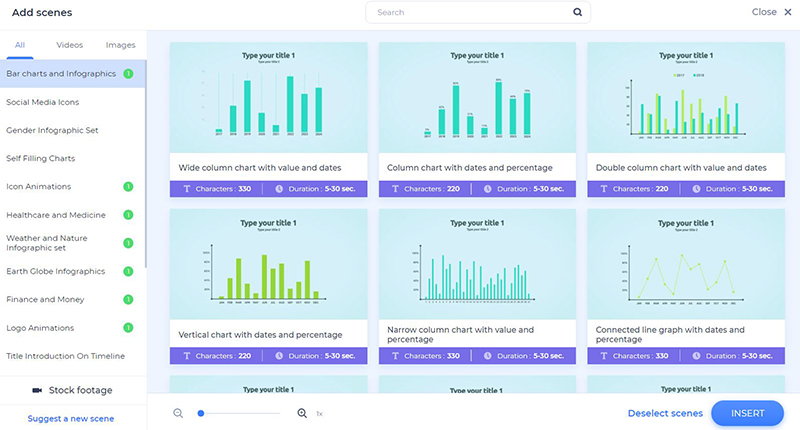The image size is (800, 430).
Task: Click the zoom slider track
Action: tap(240, 413)
